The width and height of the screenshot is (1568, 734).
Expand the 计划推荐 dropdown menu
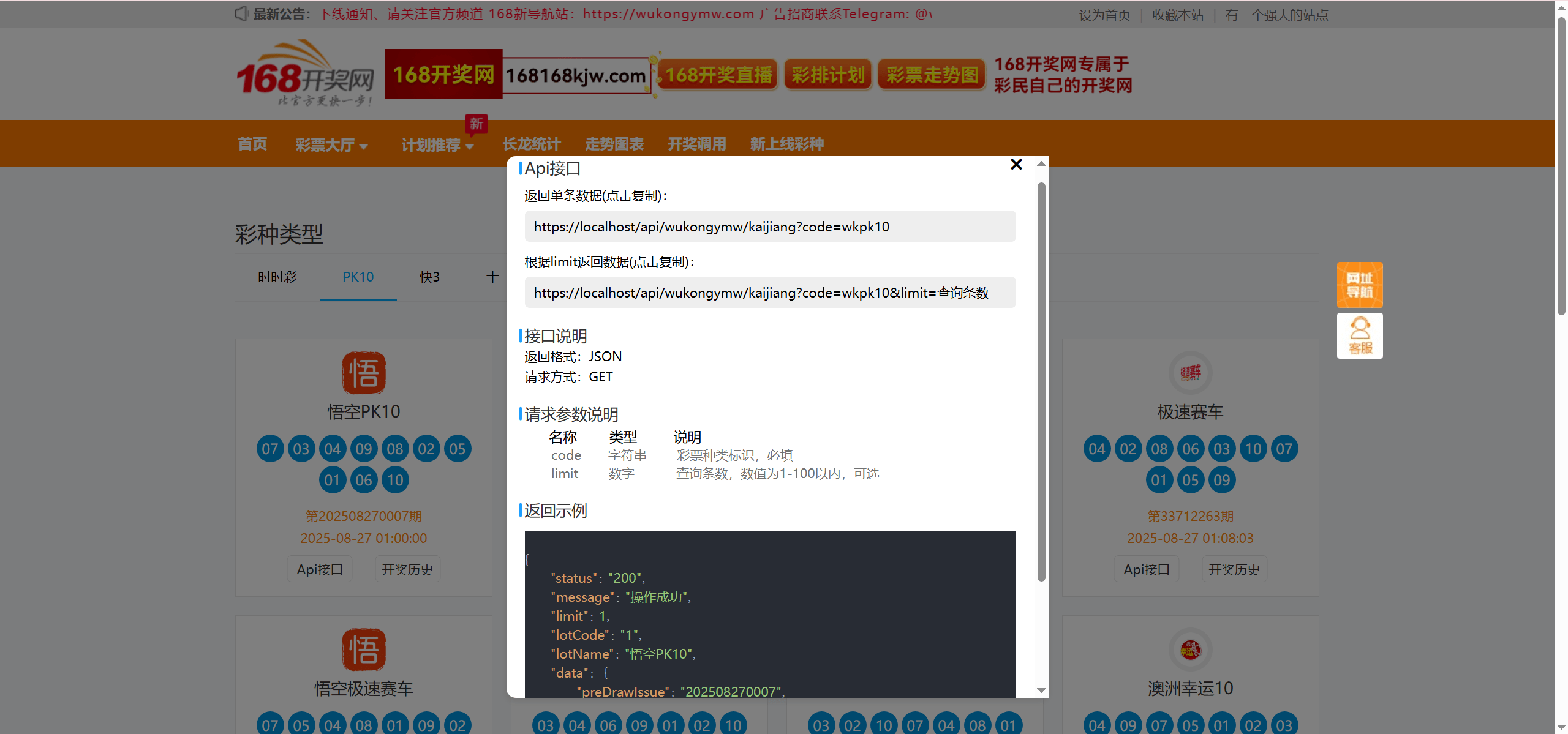point(437,144)
